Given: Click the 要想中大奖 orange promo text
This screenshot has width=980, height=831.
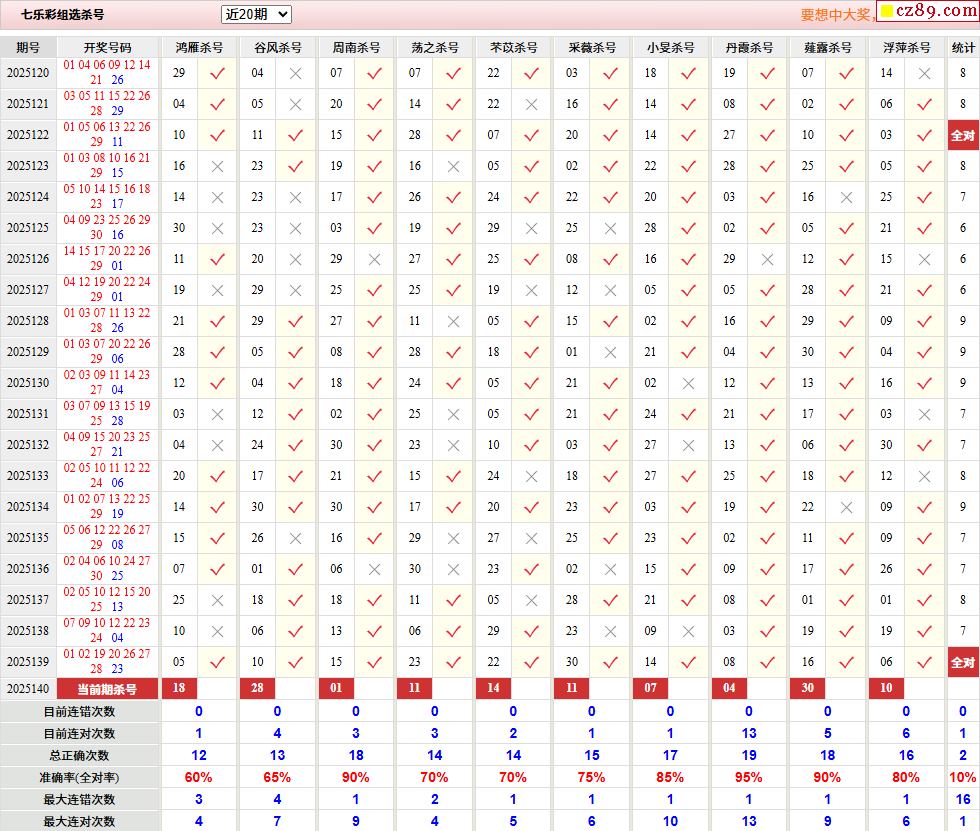Looking at the screenshot, I should pos(836,15).
